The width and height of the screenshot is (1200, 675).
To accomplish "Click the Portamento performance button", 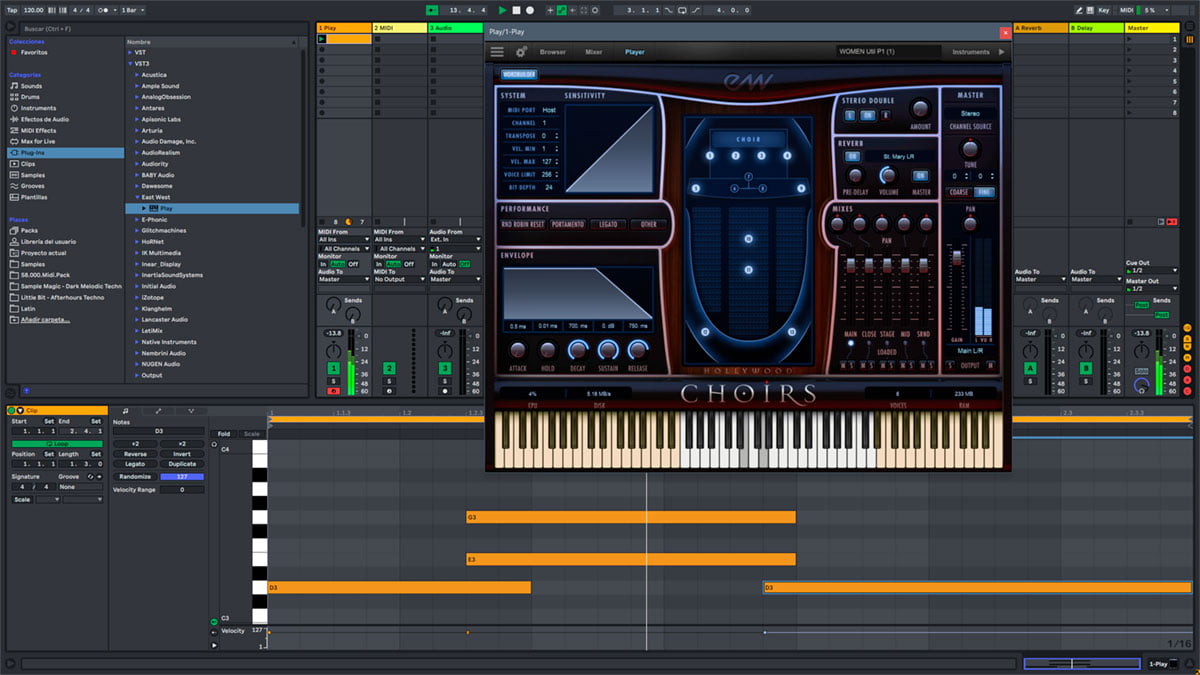I will click(x=567, y=224).
